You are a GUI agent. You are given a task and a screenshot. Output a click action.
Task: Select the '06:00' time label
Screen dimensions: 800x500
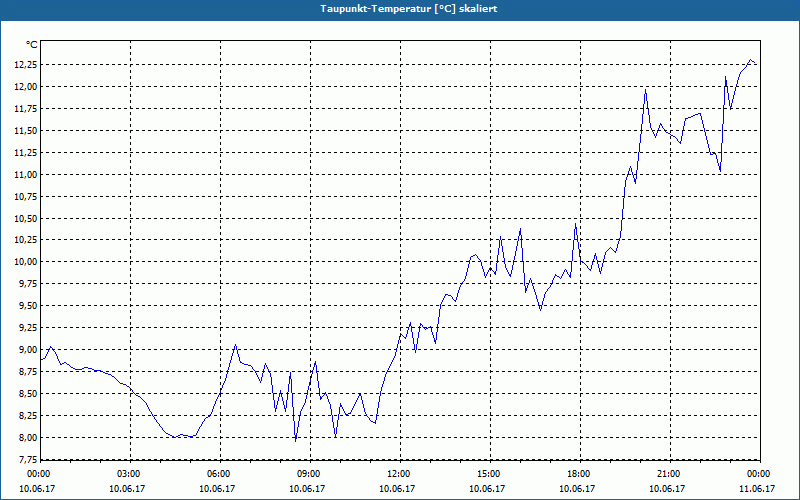pyautogui.click(x=220, y=474)
